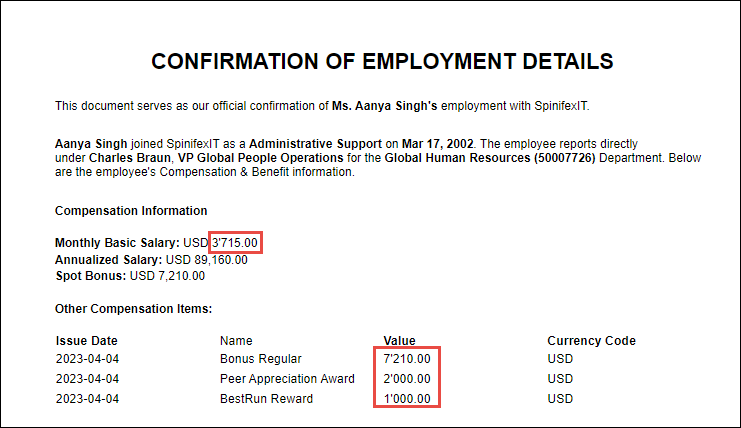Click the Compensation Information heading
The image size is (741, 428).
pos(131,211)
